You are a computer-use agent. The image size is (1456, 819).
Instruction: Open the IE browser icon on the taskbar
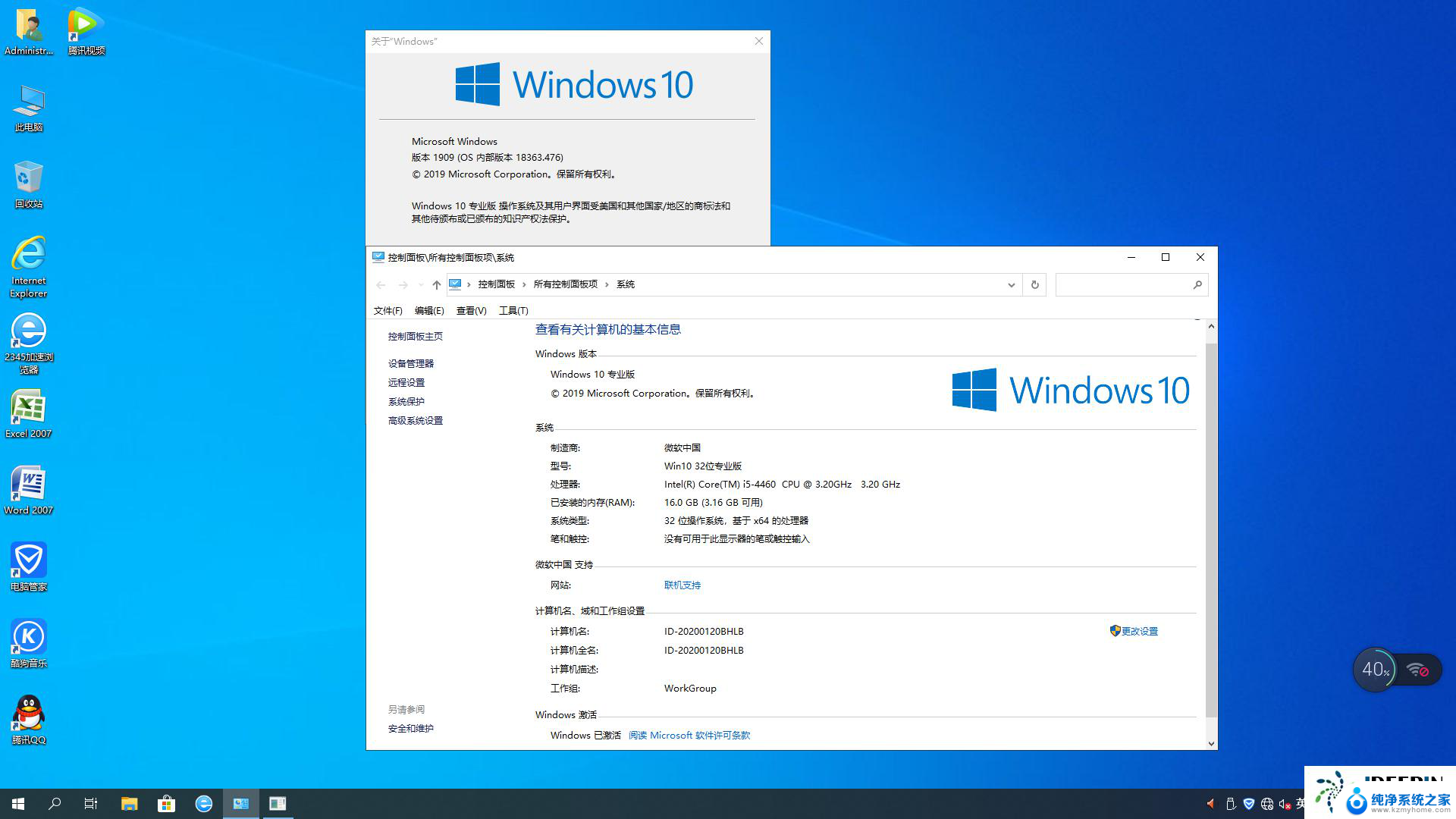204,804
